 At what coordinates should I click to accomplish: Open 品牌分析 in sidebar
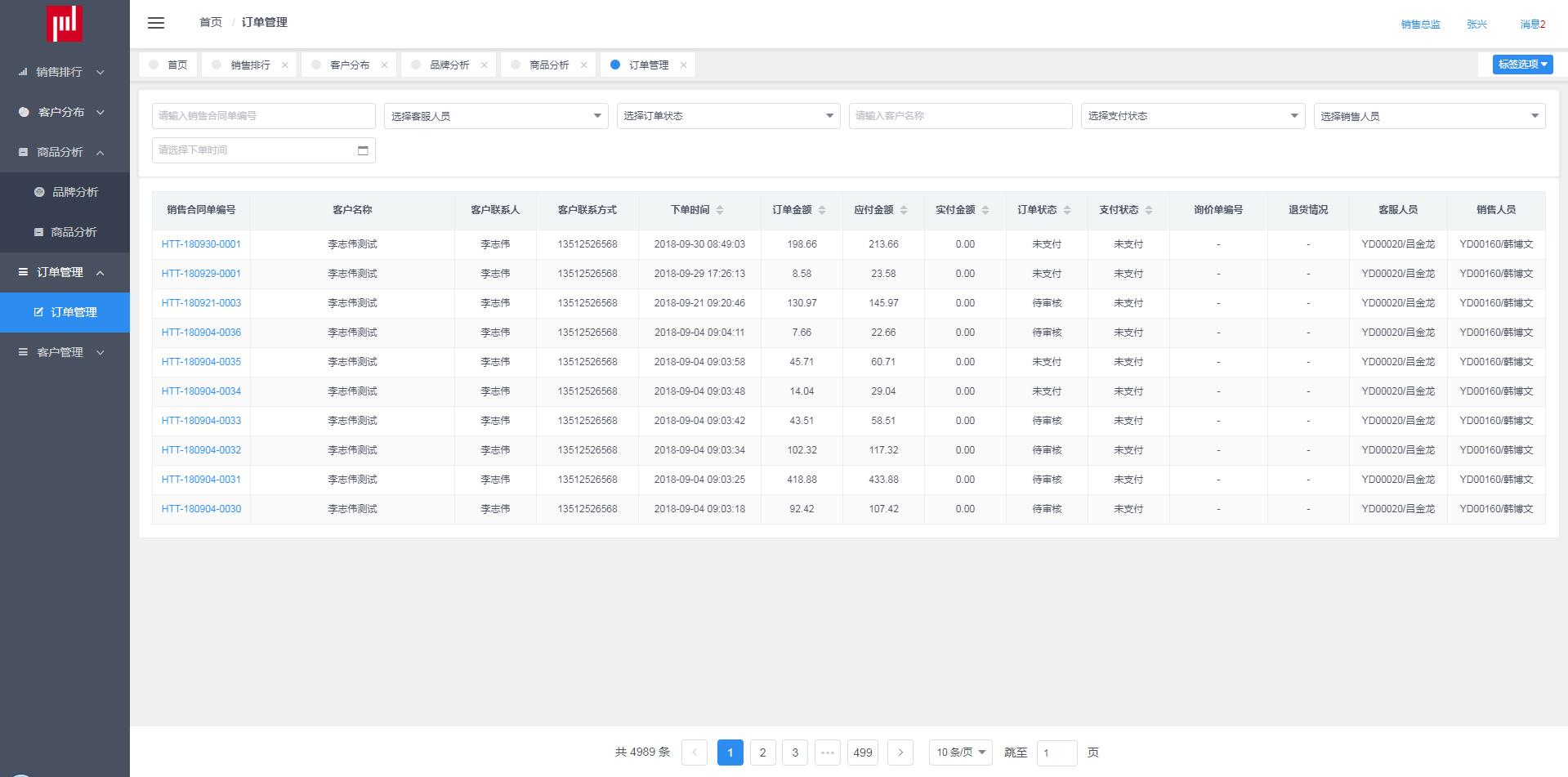65,192
